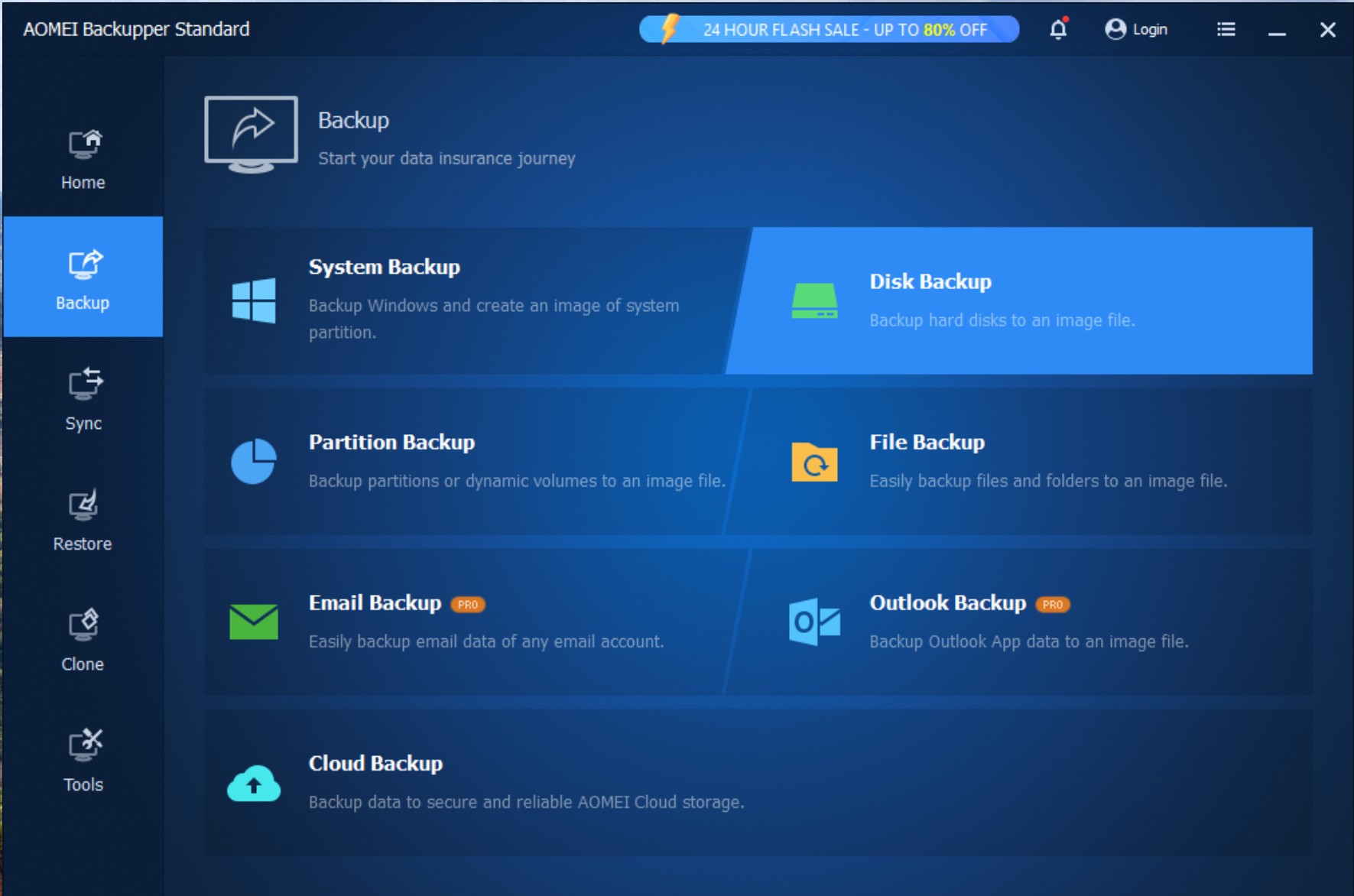Open the Tools sidebar icon

click(84, 745)
